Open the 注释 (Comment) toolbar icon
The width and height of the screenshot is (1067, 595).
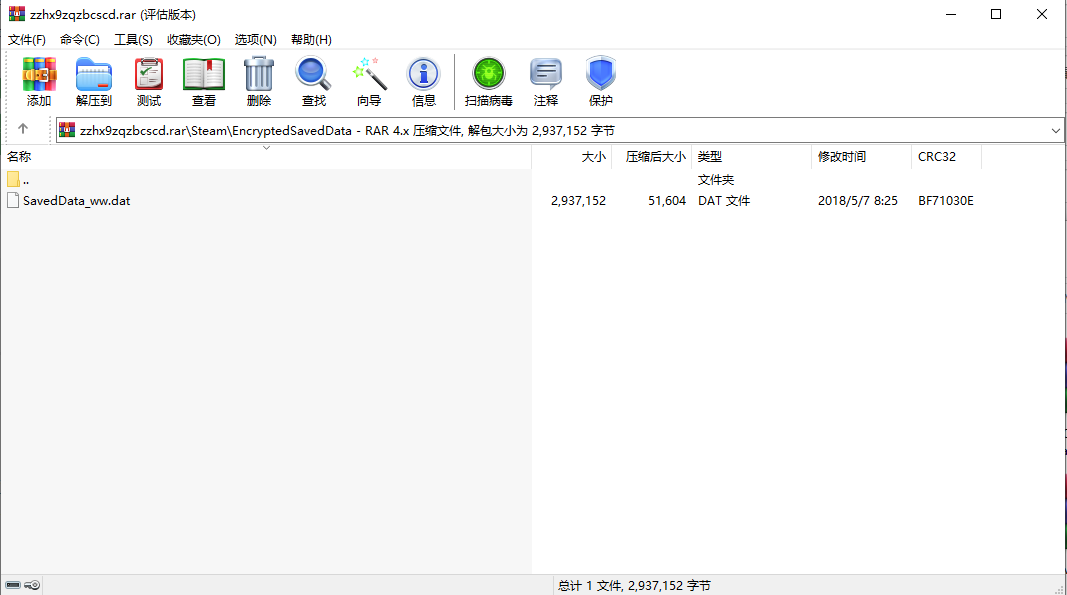point(546,74)
